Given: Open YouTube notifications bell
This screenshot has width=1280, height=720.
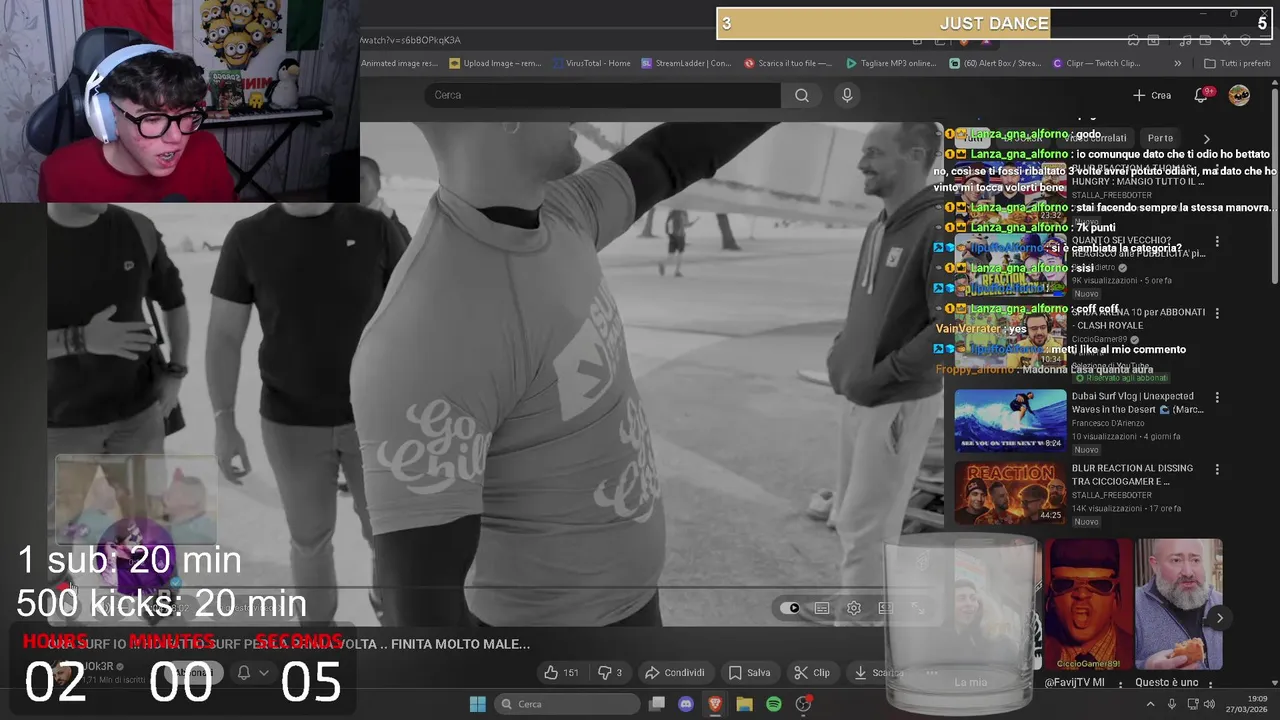Looking at the screenshot, I should (x=1201, y=95).
